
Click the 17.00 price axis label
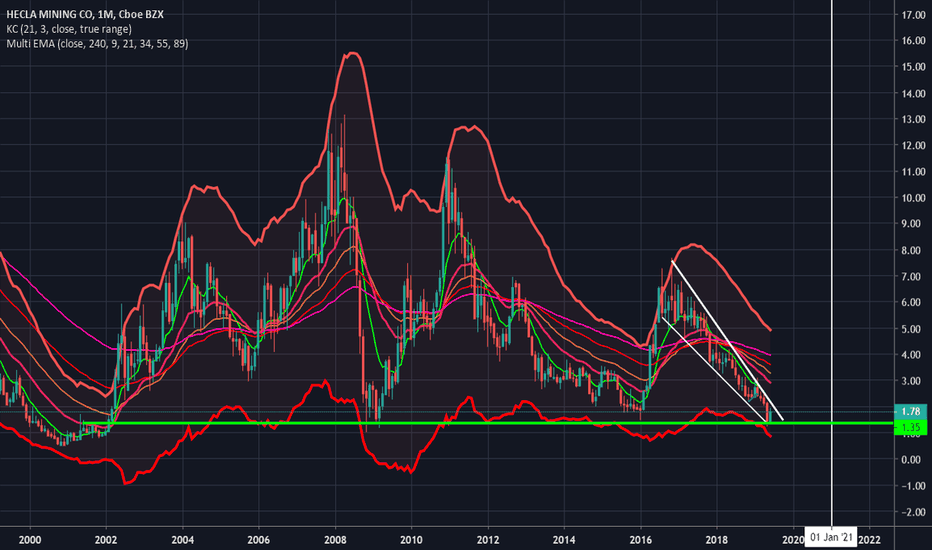913,15
